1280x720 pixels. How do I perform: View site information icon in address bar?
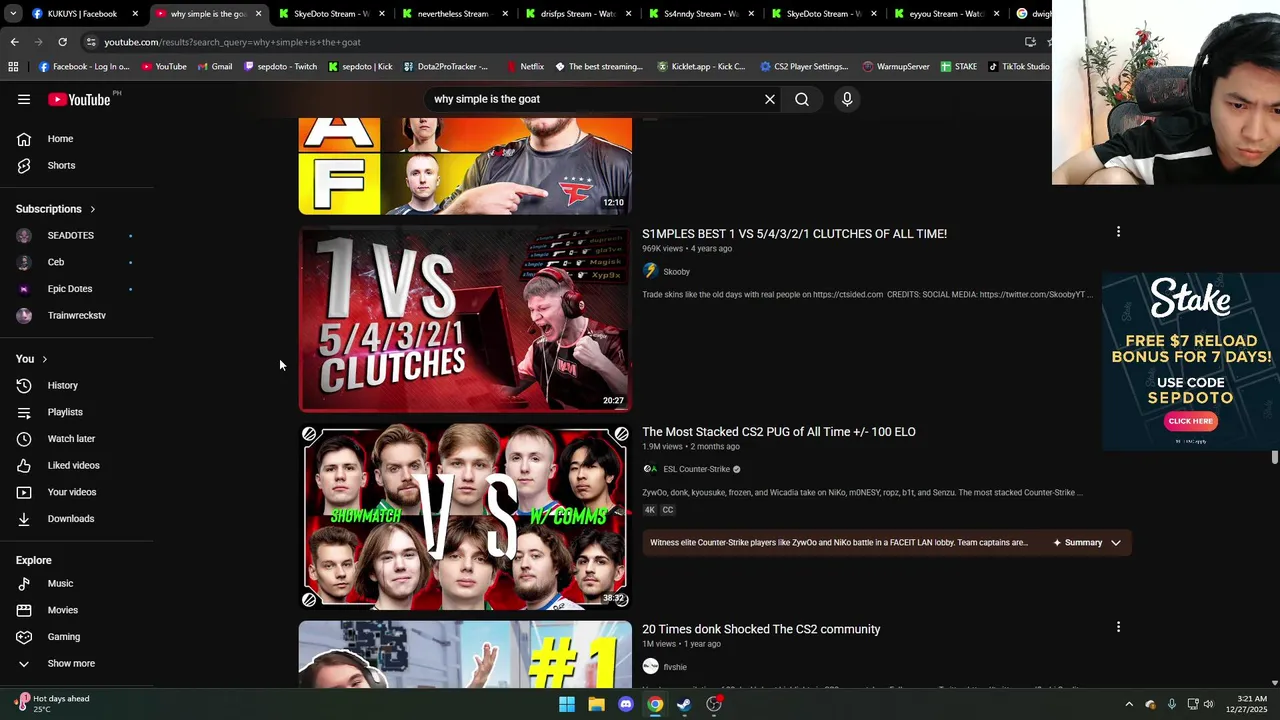tap(91, 42)
